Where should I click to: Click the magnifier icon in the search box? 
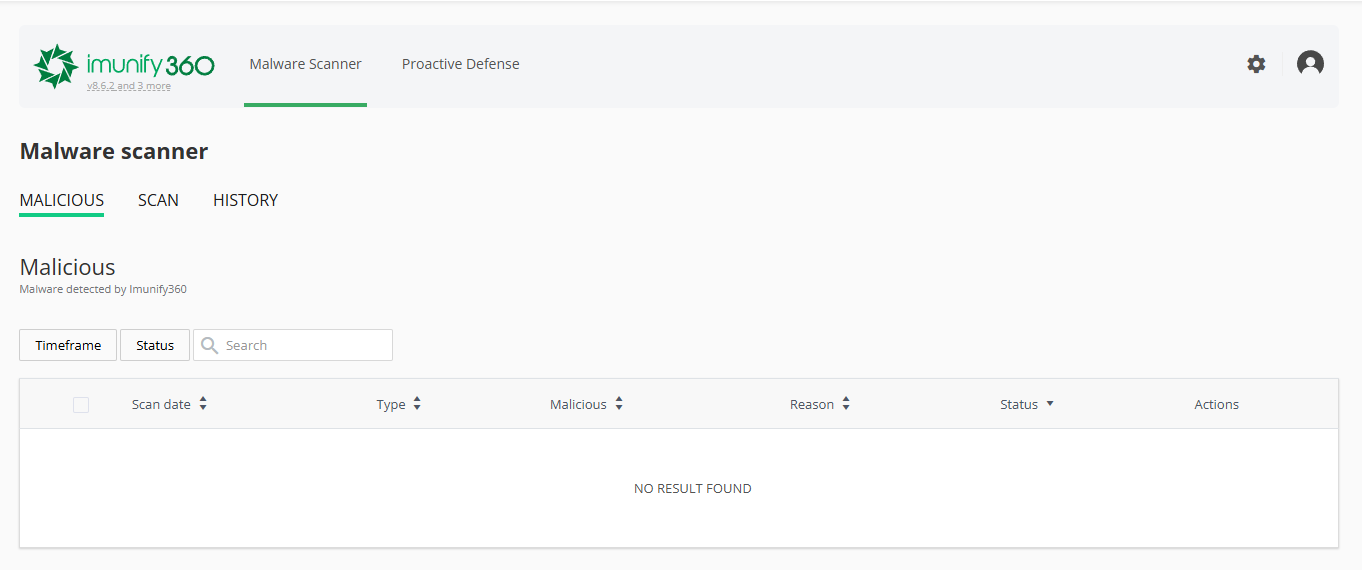pos(209,345)
